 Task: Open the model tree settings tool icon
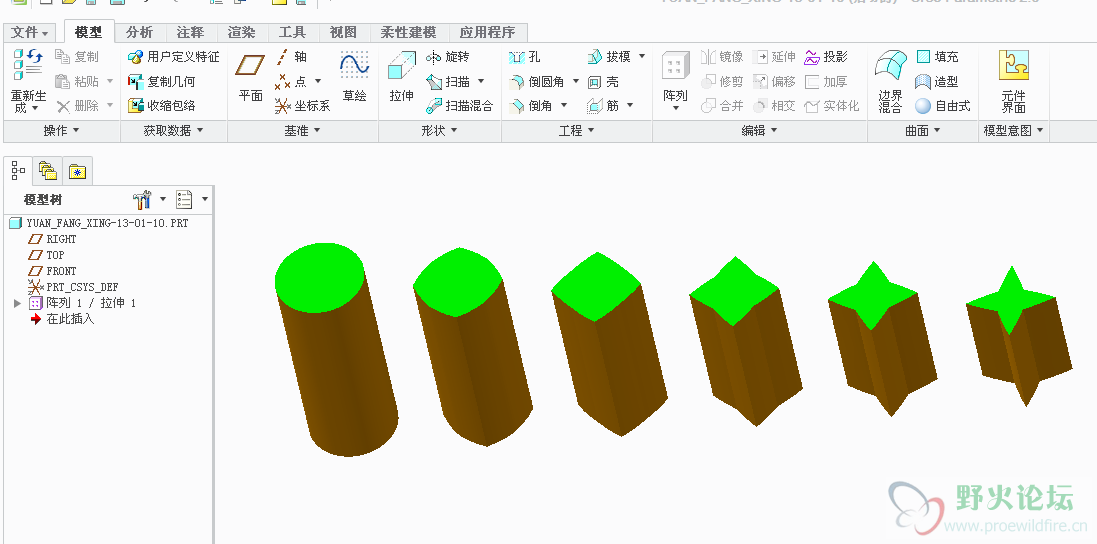click(x=141, y=200)
